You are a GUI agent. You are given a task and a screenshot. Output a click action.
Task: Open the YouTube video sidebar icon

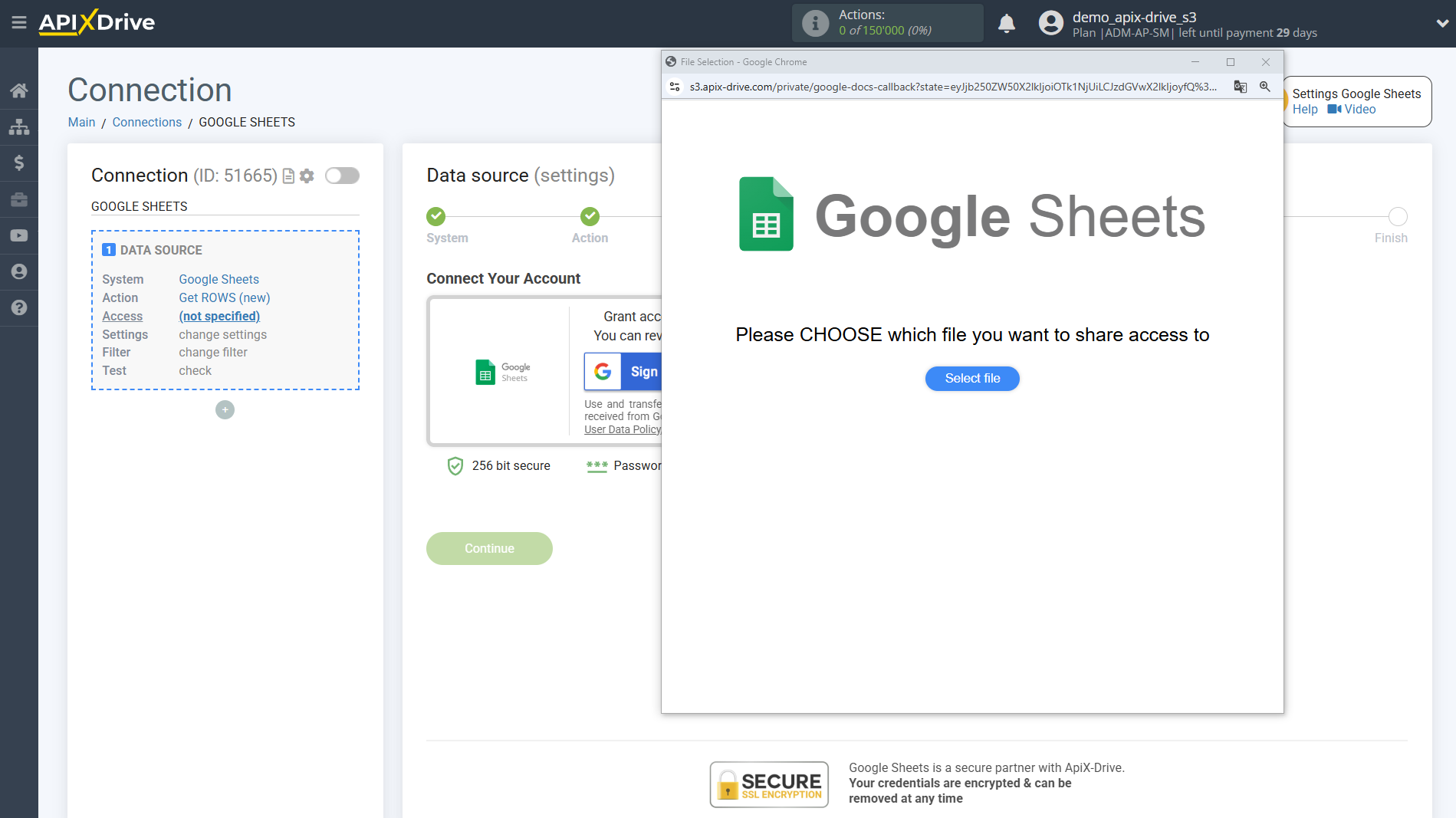click(x=19, y=235)
